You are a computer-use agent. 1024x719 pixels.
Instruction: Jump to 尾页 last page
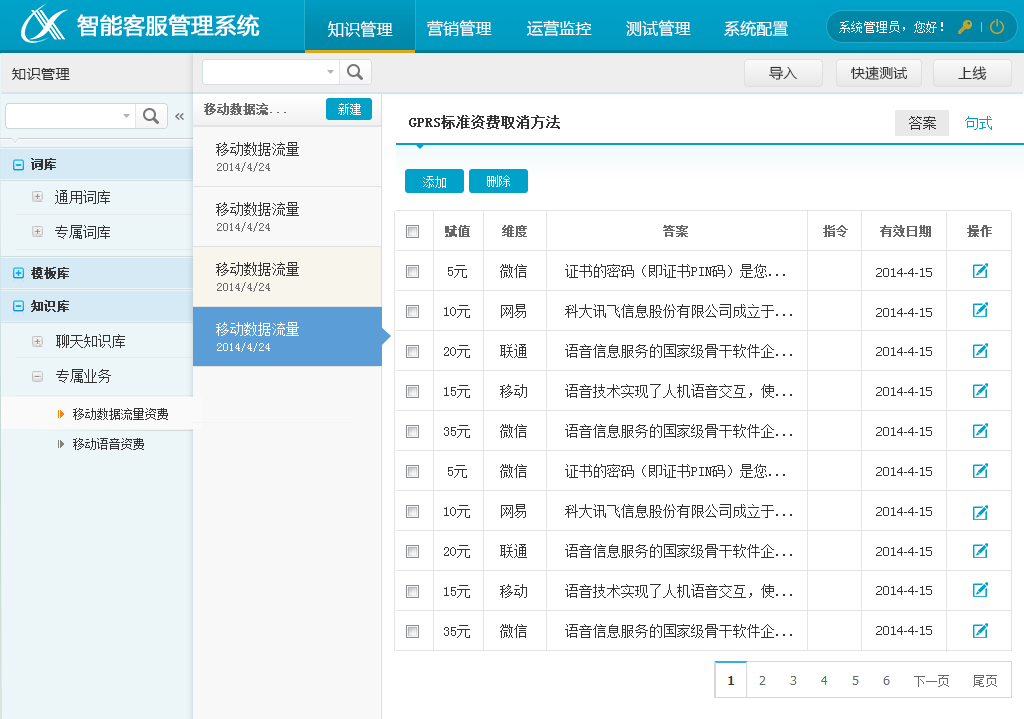[985, 680]
